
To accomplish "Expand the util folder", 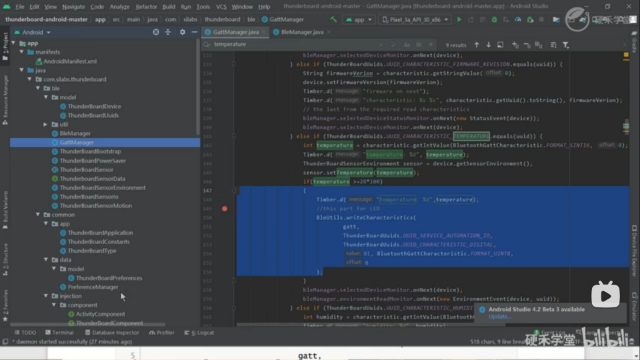I will click(x=46, y=124).
